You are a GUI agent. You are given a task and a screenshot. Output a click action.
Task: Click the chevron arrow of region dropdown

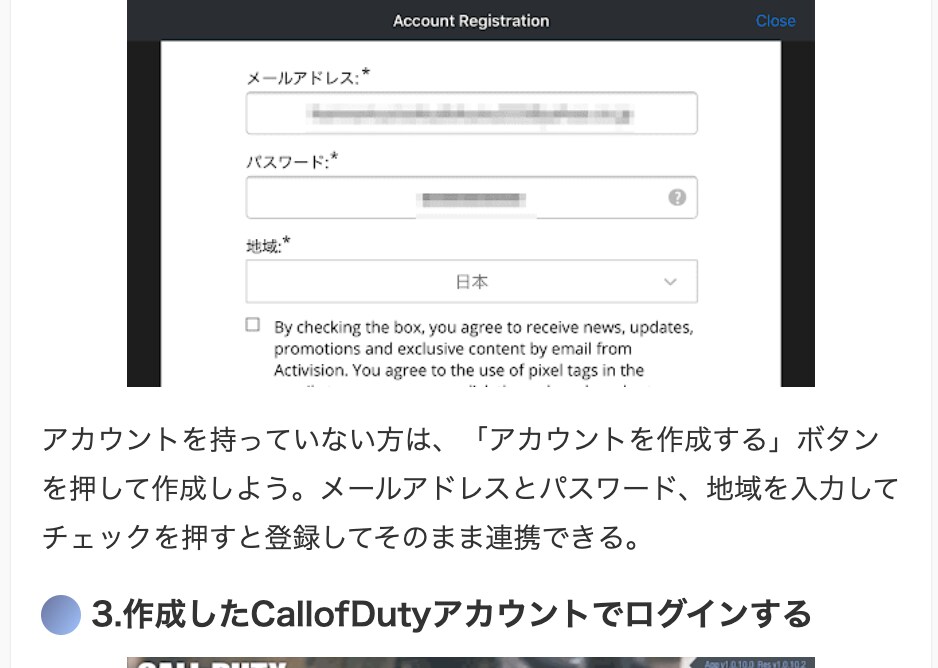670,282
